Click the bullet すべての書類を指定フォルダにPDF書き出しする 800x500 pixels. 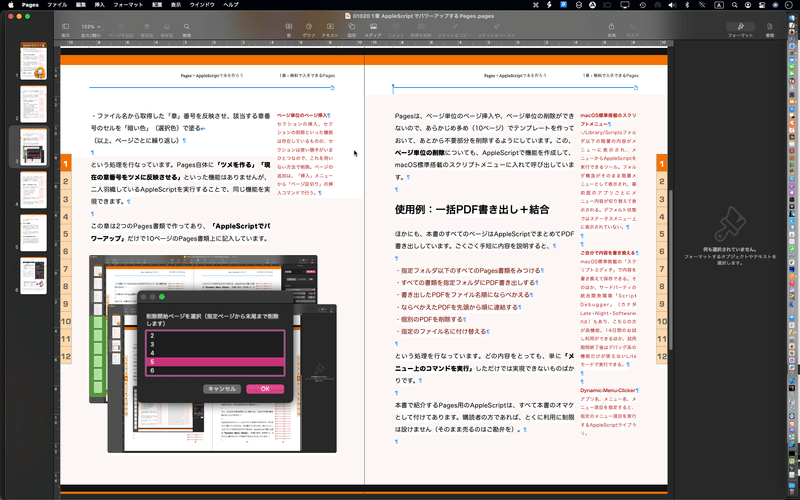[x=465, y=283]
